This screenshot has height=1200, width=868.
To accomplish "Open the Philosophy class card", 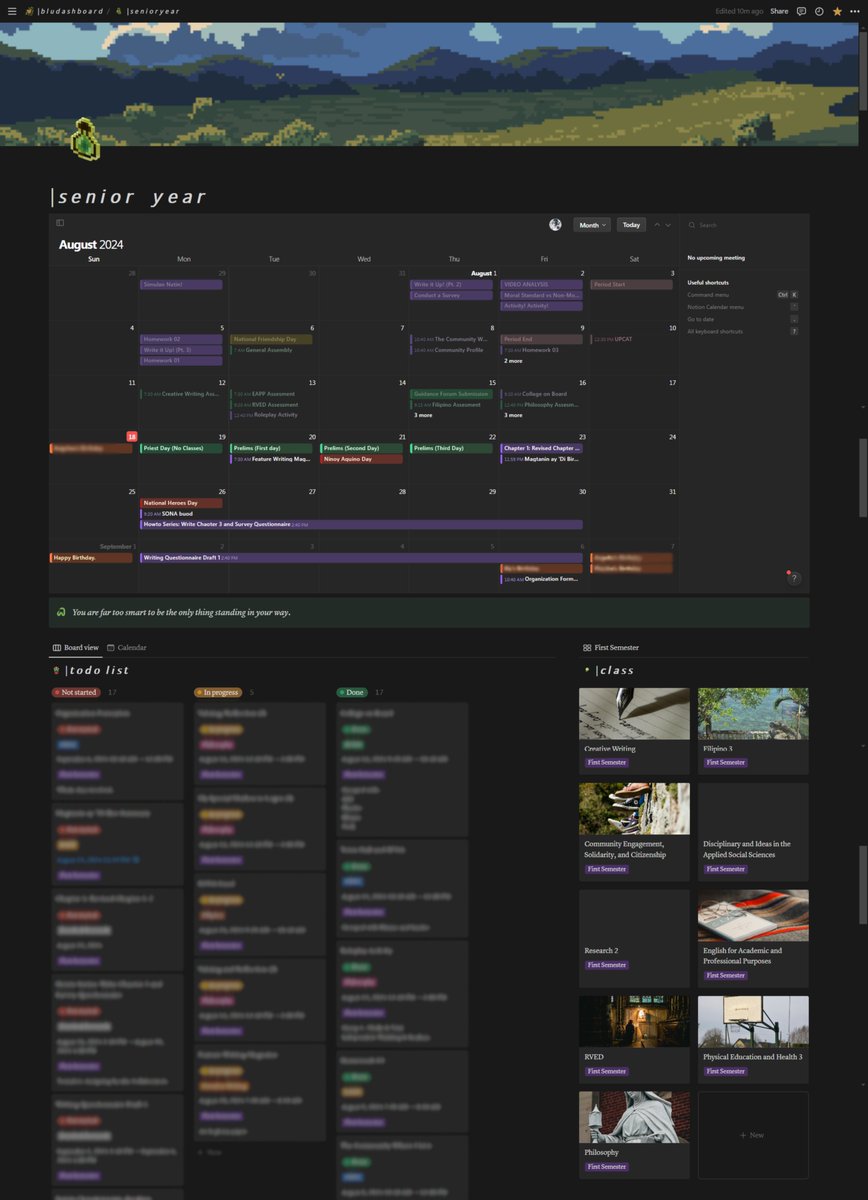I will (x=634, y=1135).
